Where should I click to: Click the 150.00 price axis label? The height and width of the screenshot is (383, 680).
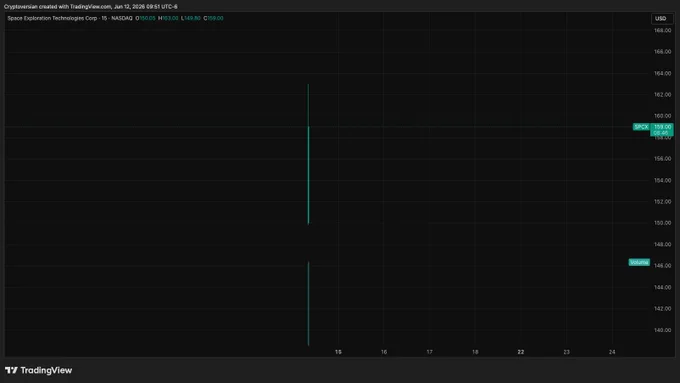tap(662, 223)
